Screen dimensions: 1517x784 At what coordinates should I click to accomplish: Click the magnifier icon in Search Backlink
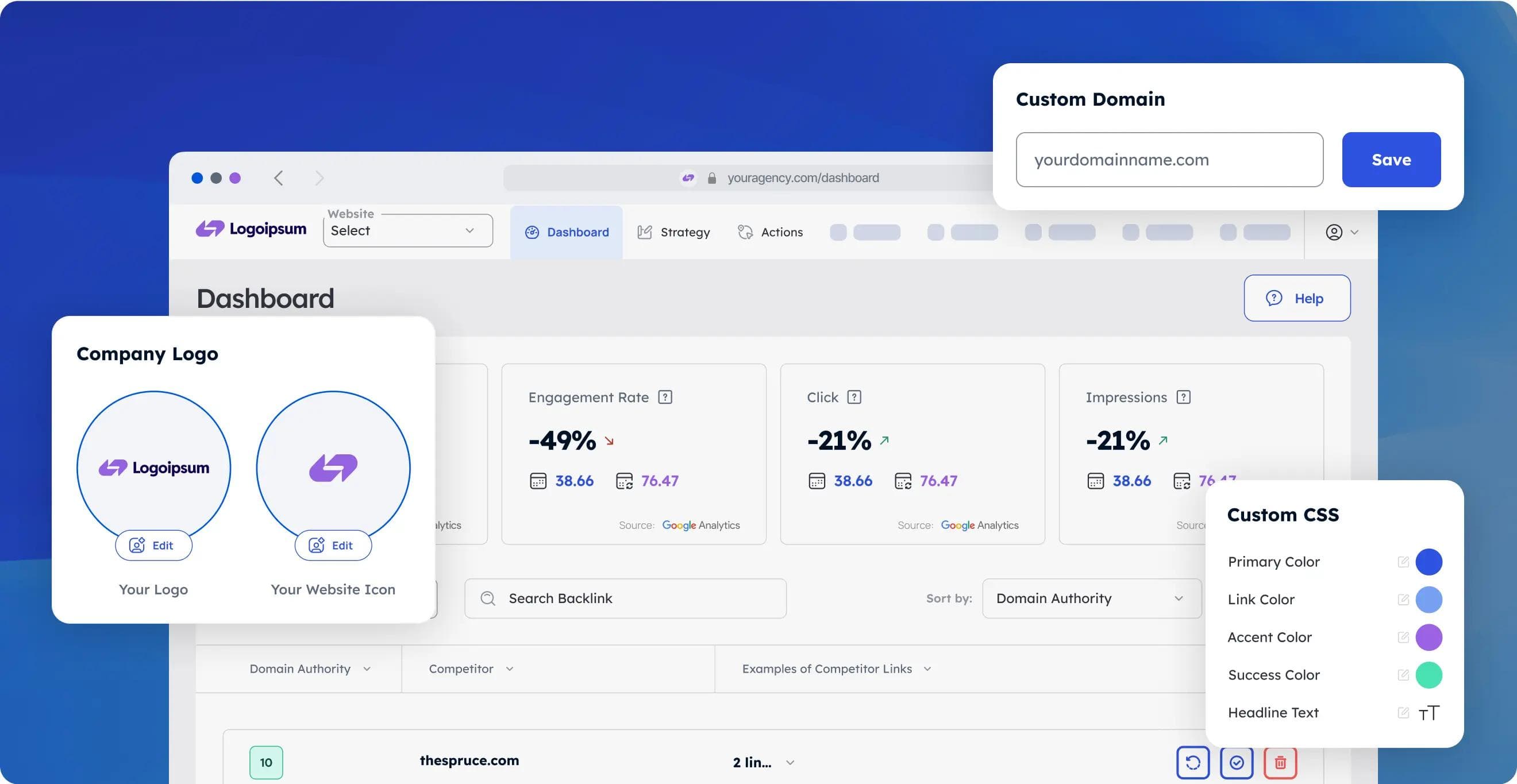[x=488, y=598]
